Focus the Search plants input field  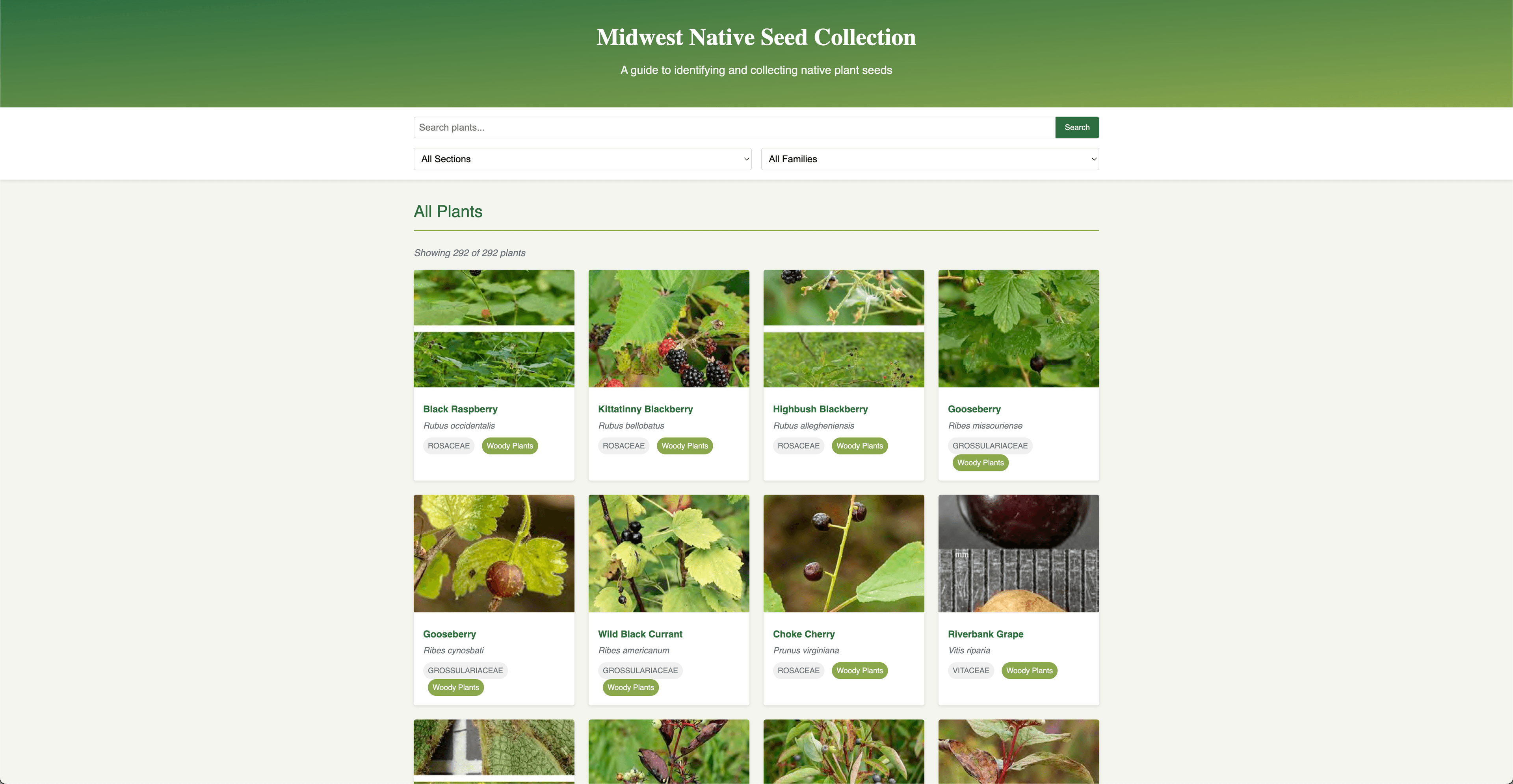734,127
